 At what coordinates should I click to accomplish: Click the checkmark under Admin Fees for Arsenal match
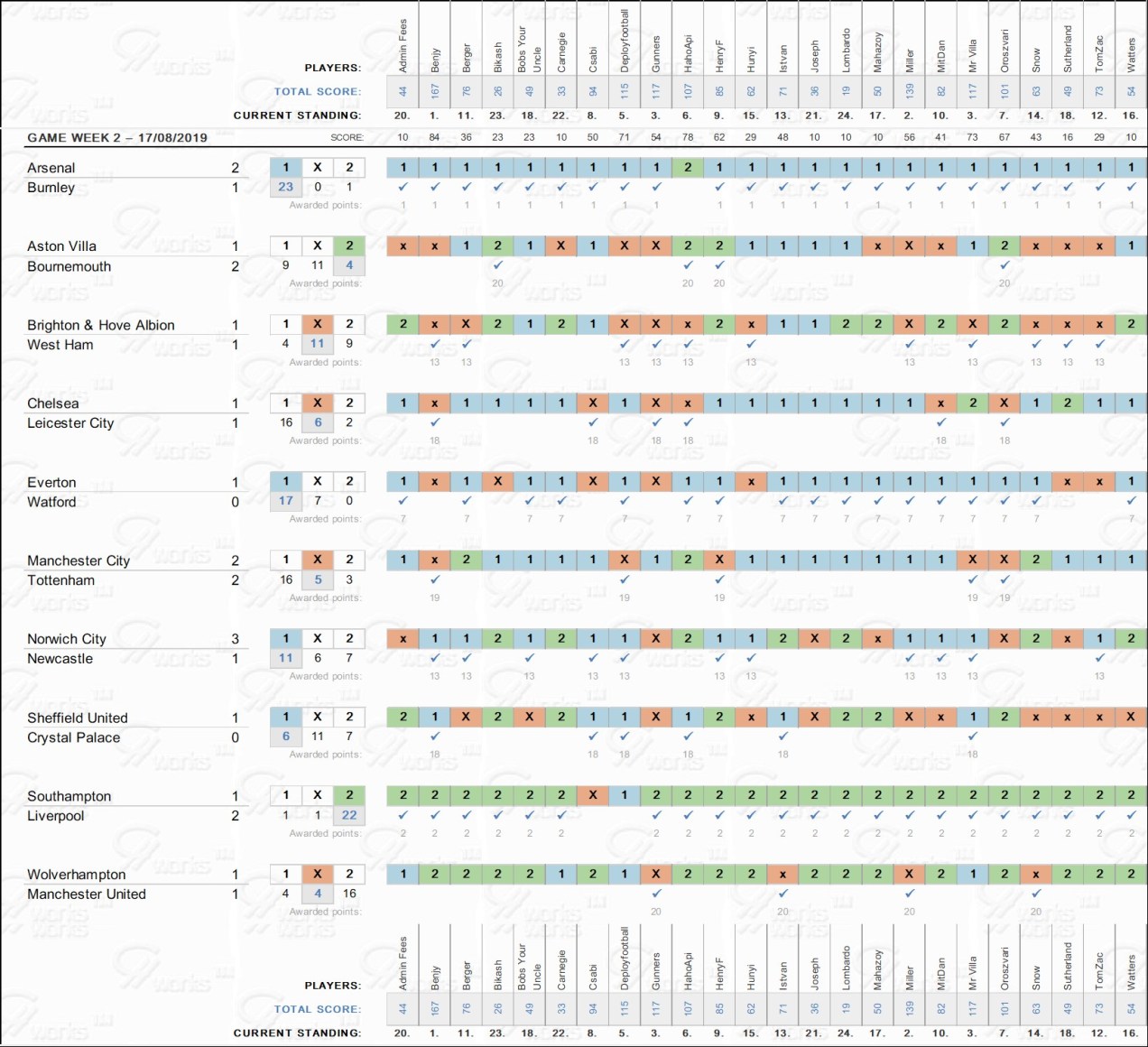(x=403, y=187)
